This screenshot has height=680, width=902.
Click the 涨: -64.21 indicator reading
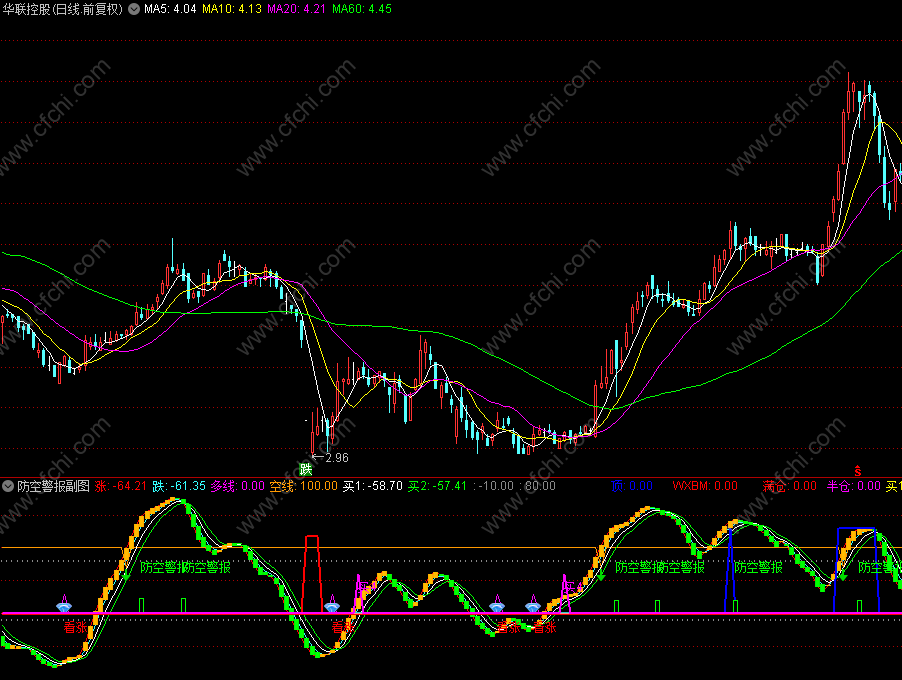[x=121, y=486]
